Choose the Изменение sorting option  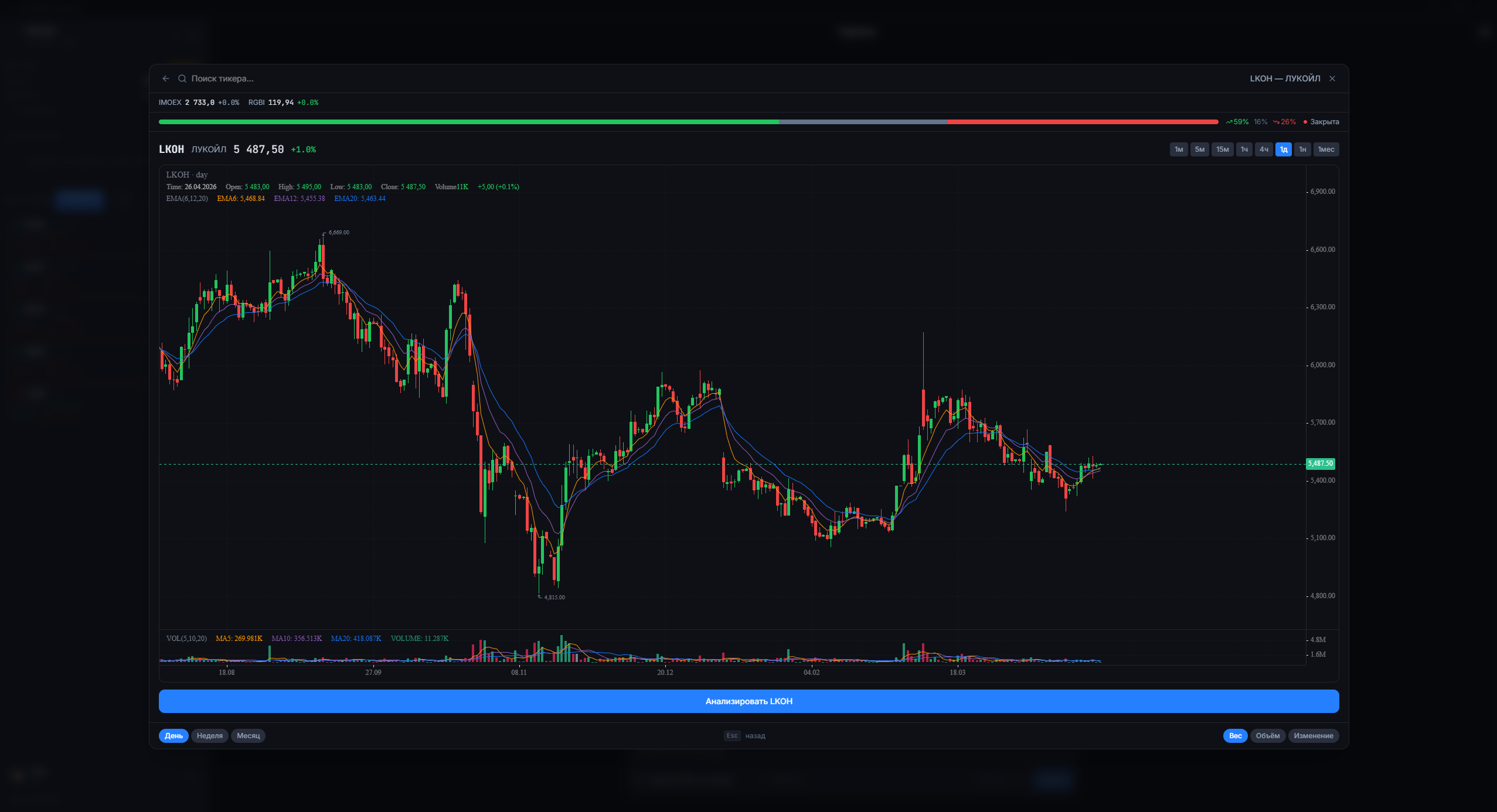tap(1314, 736)
